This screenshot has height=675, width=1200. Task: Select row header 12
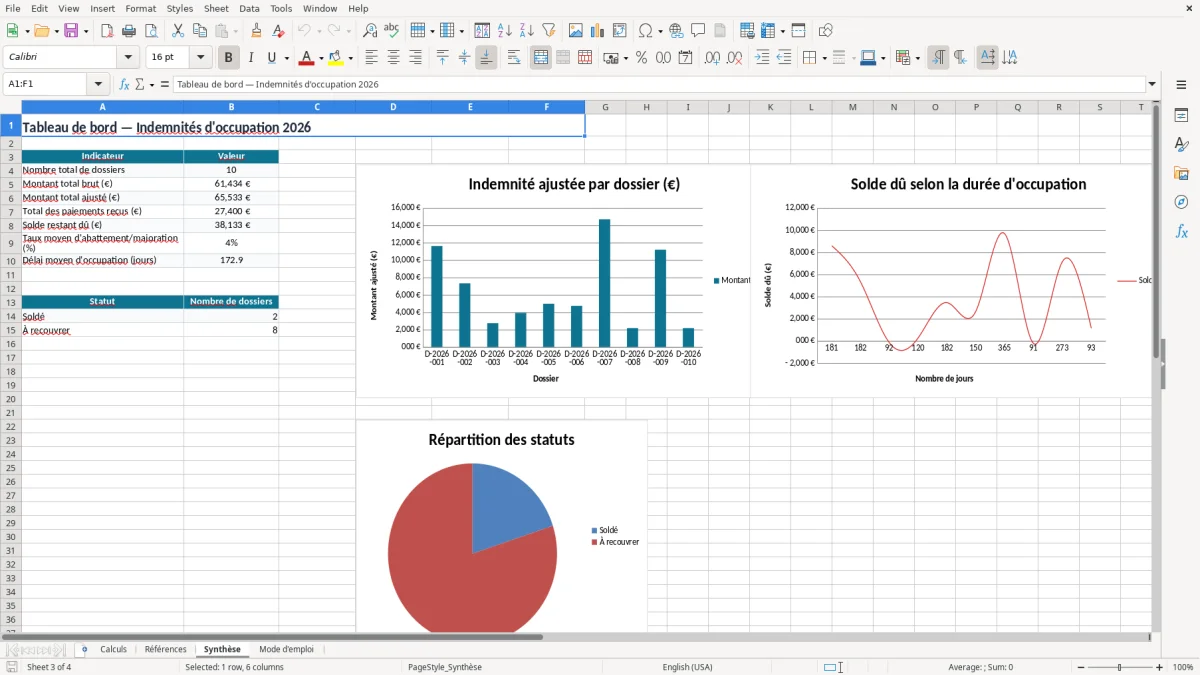pyautogui.click(x=11, y=288)
